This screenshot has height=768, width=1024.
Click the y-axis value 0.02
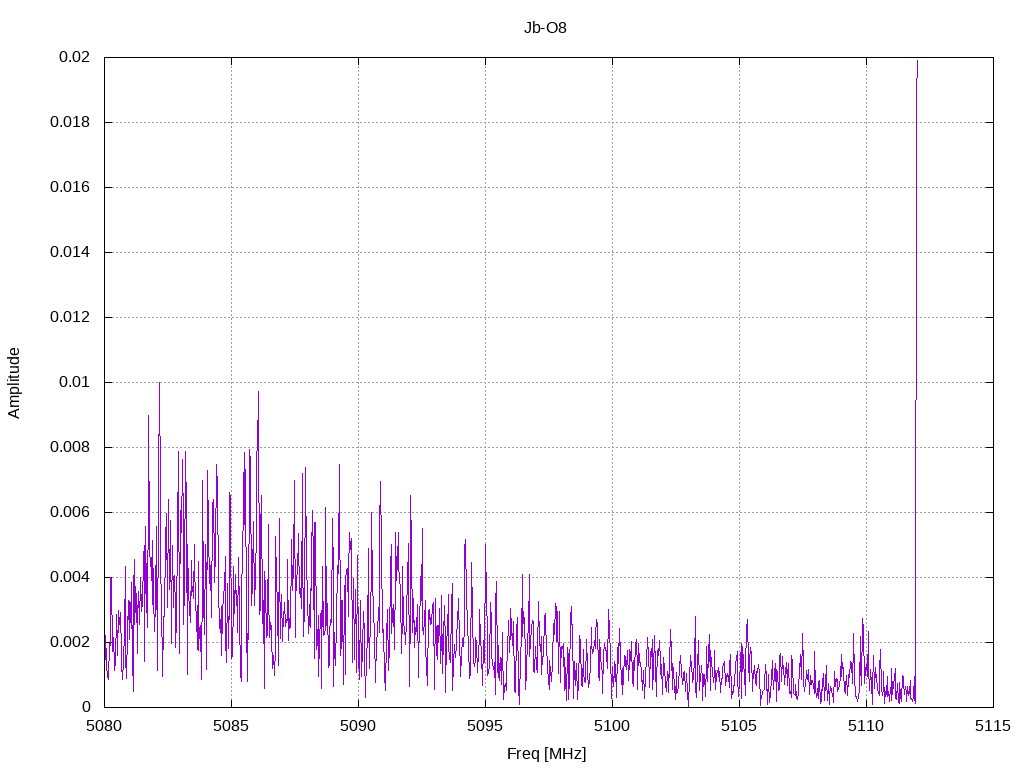pos(74,57)
